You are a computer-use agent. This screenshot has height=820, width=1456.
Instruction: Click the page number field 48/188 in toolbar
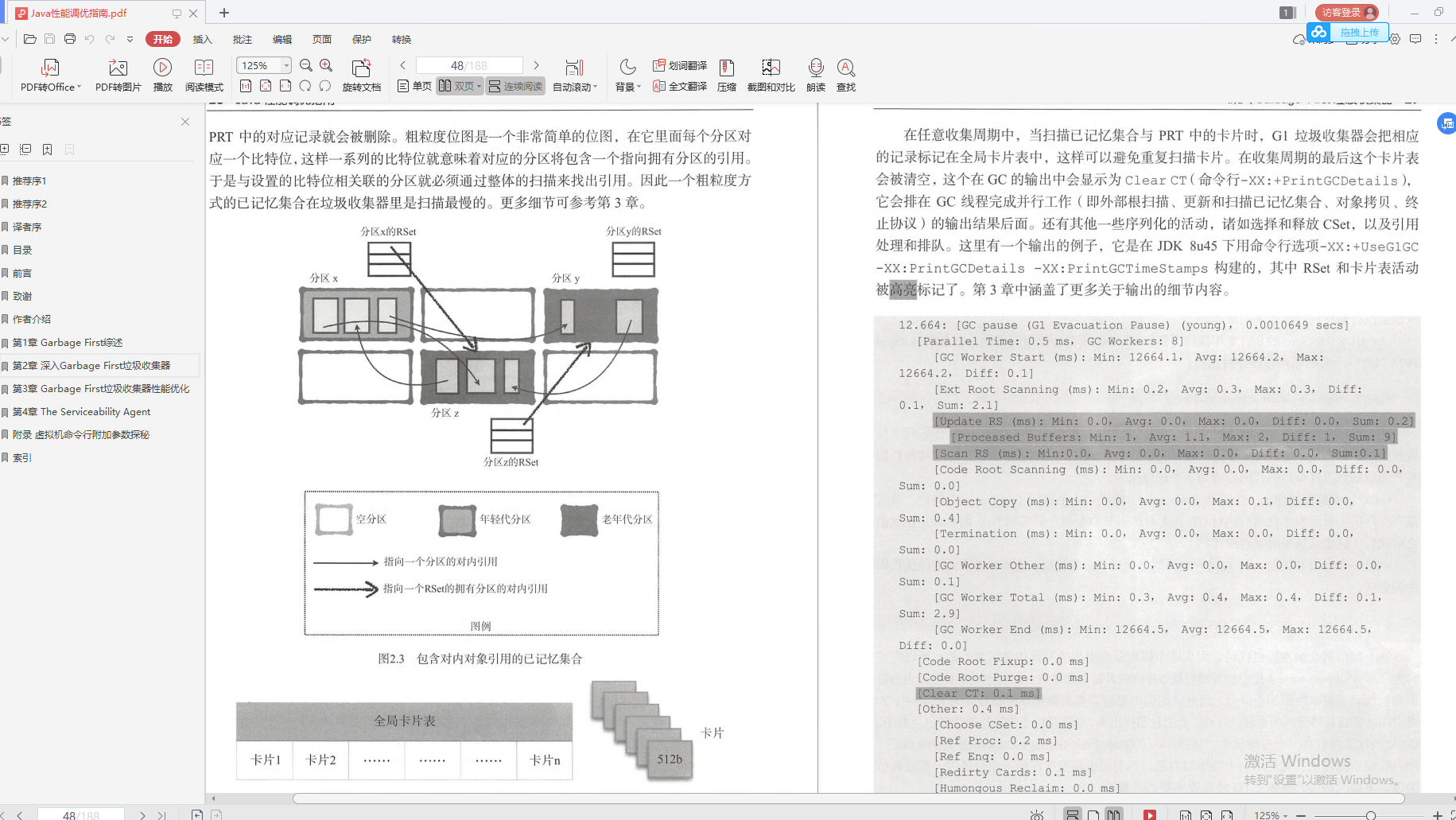469,65
